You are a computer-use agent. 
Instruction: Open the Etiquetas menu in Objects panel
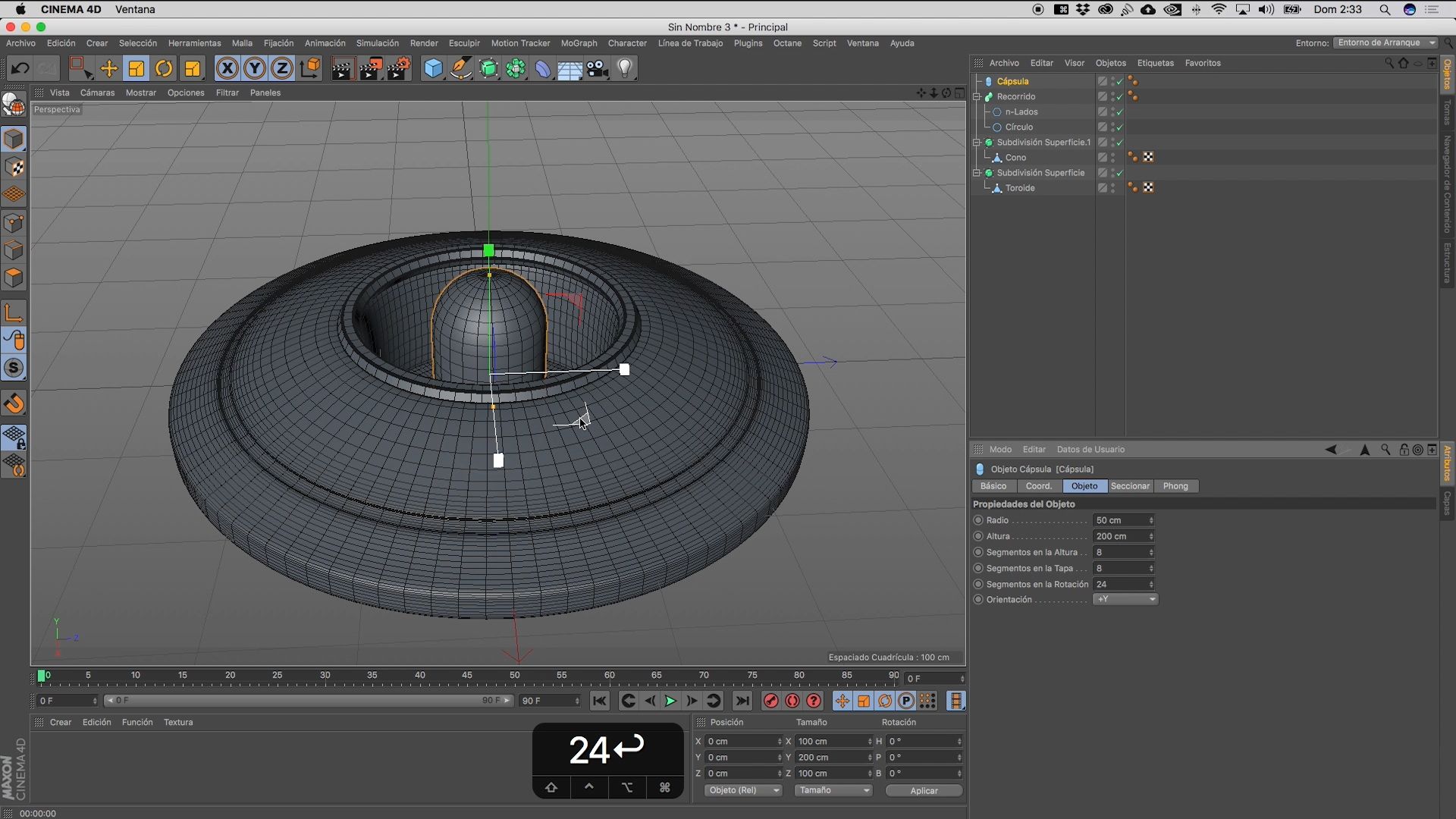1155,63
